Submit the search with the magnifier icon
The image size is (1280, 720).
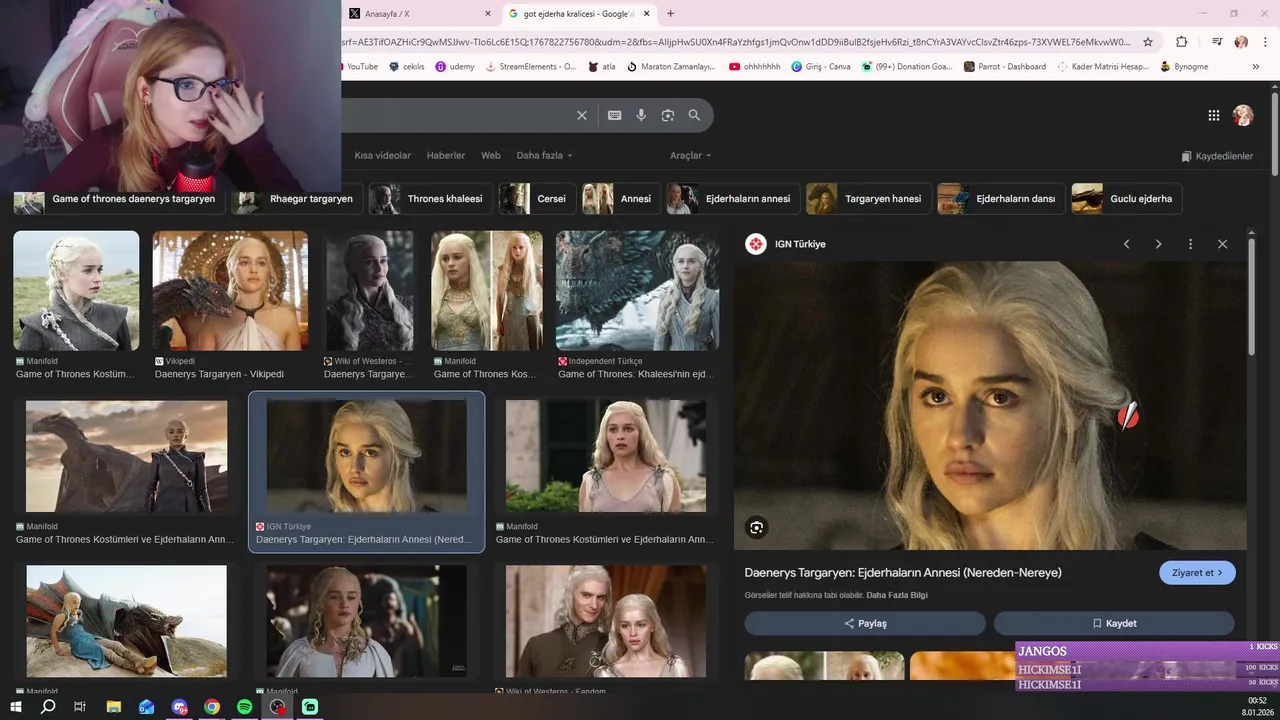694,115
